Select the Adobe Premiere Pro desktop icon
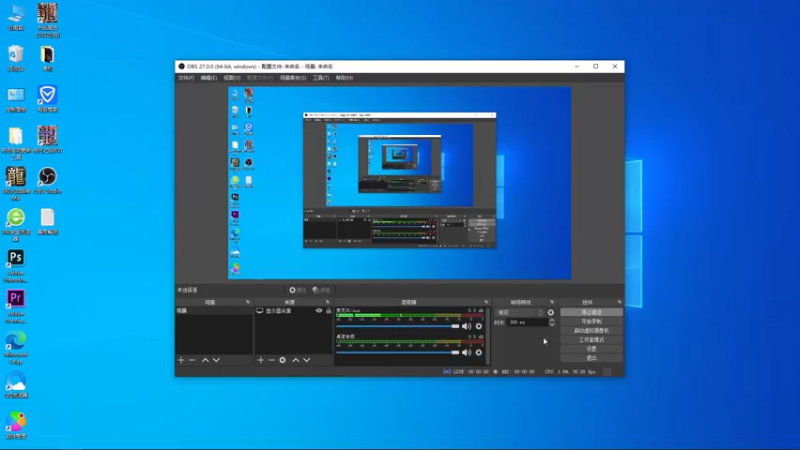 point(16,306)
